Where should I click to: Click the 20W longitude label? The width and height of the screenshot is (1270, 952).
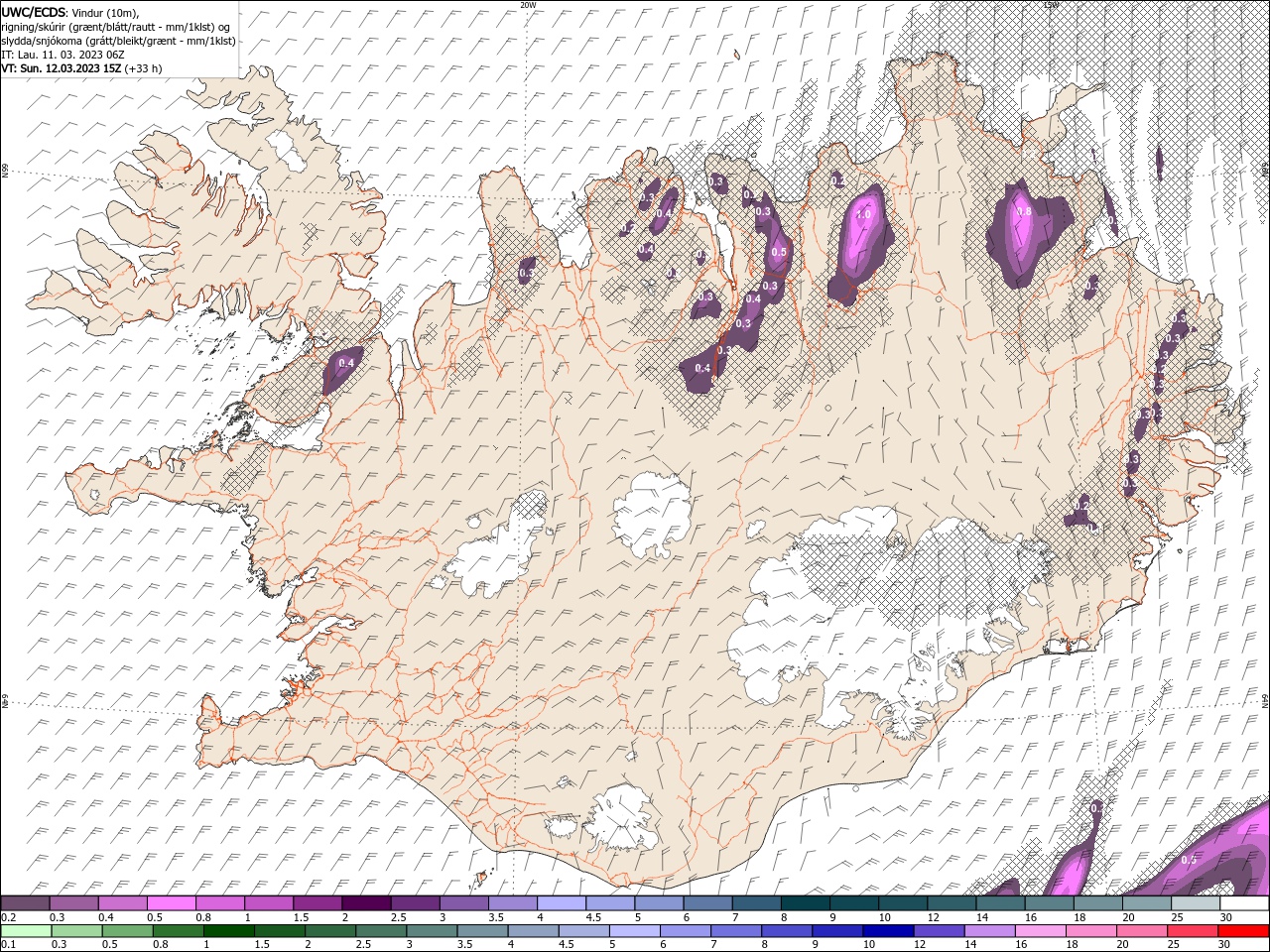pyautogui.click(x=528, y=5)
